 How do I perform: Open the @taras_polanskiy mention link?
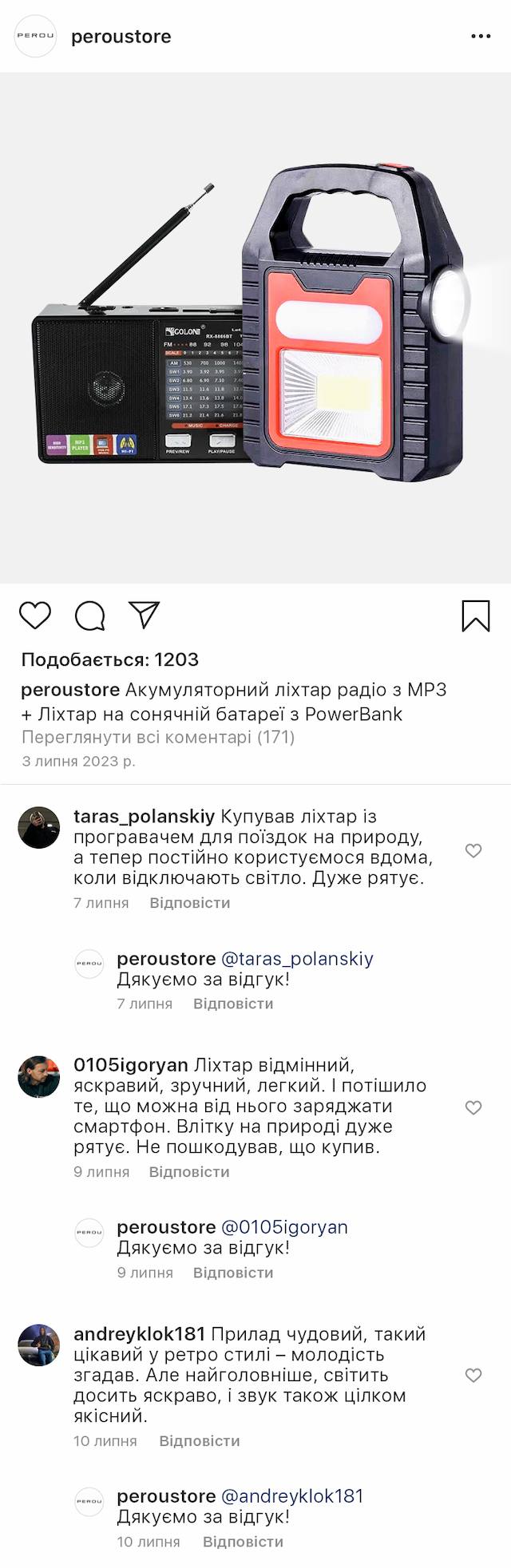[x=297, y=959]
